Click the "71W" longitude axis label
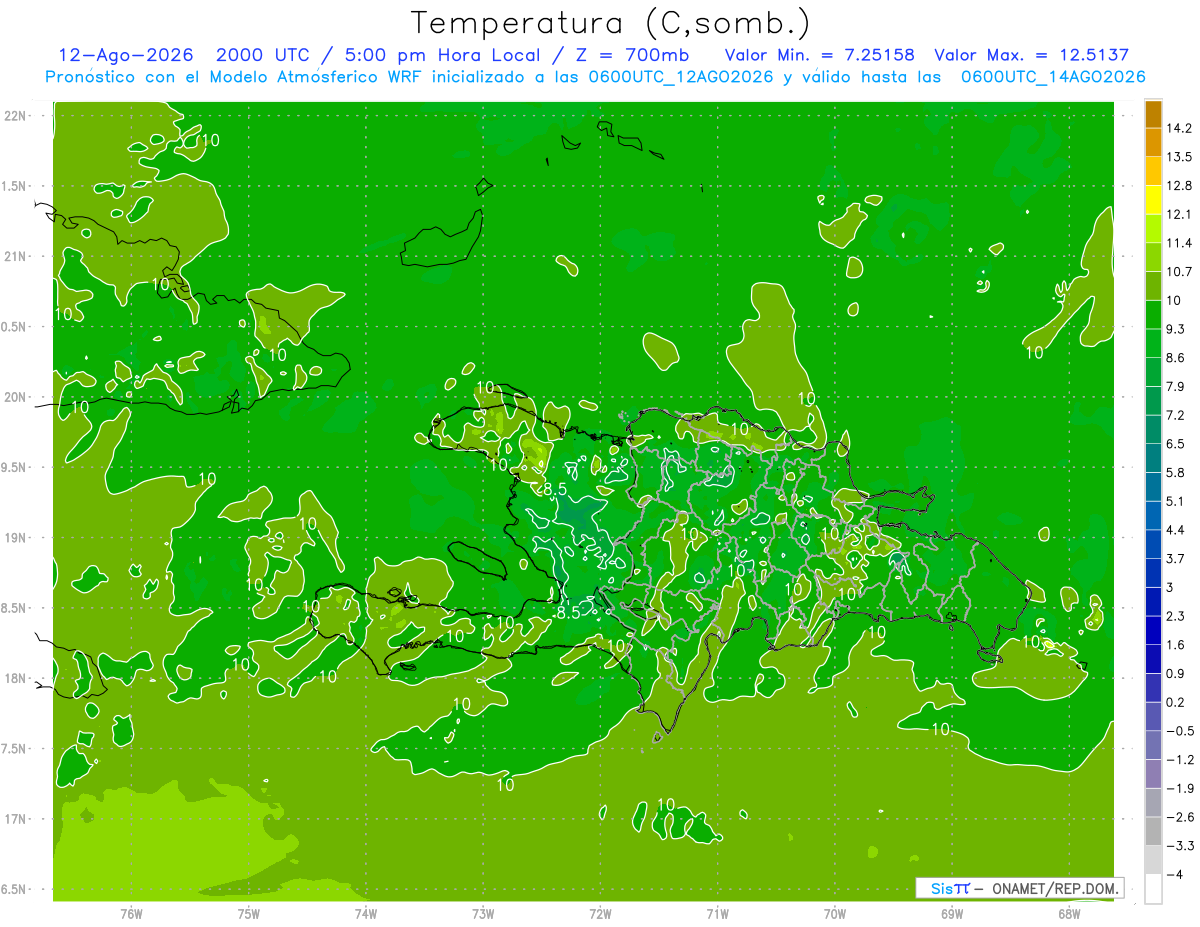The height and width of the screenshot is (927, 1200). tap(717, 913)
